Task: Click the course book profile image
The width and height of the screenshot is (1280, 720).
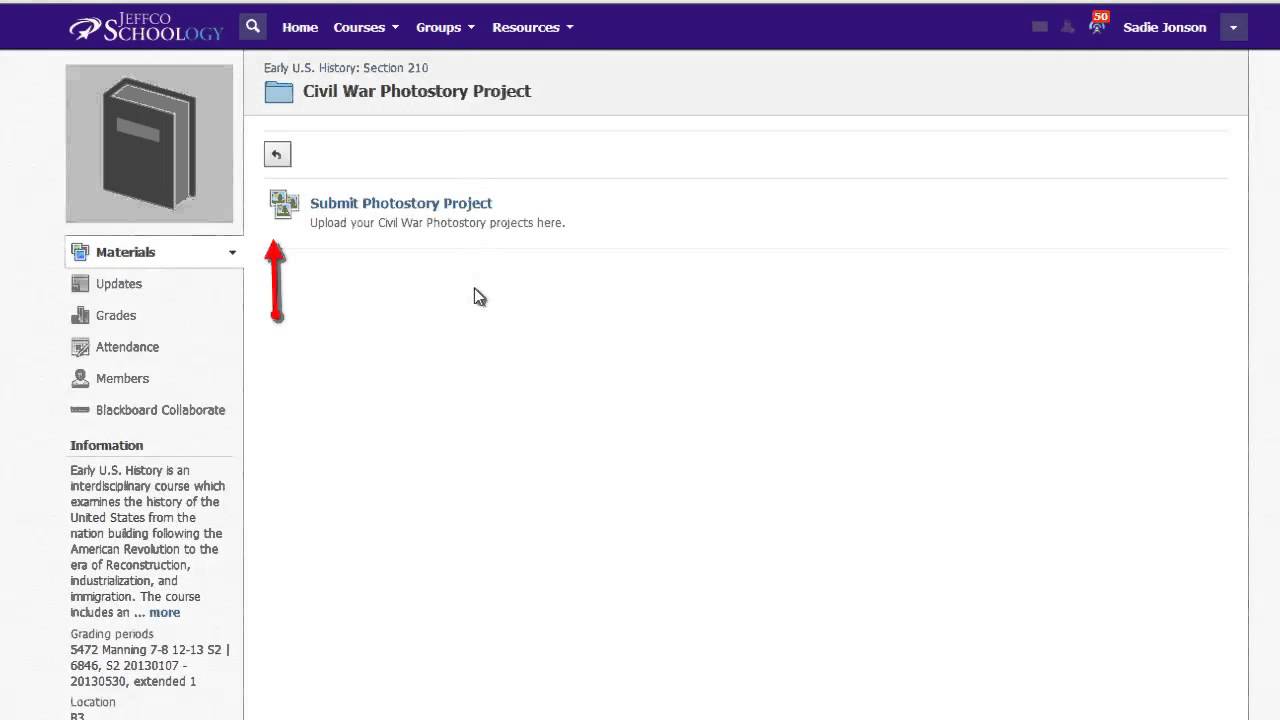Action: click(149, 144)
